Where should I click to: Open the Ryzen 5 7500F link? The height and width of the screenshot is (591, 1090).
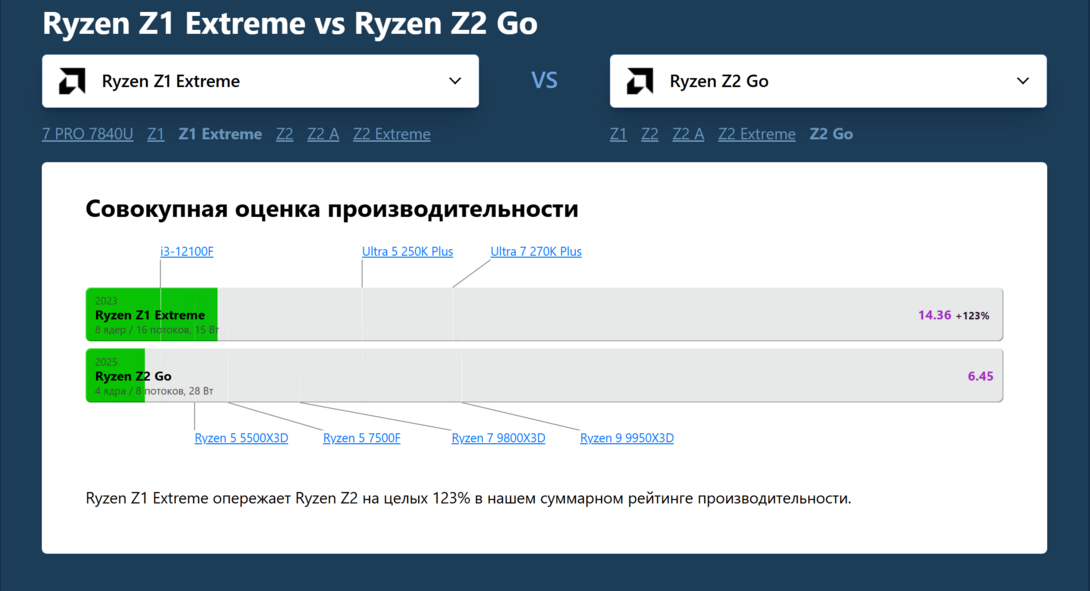click(x=361, y=438)
